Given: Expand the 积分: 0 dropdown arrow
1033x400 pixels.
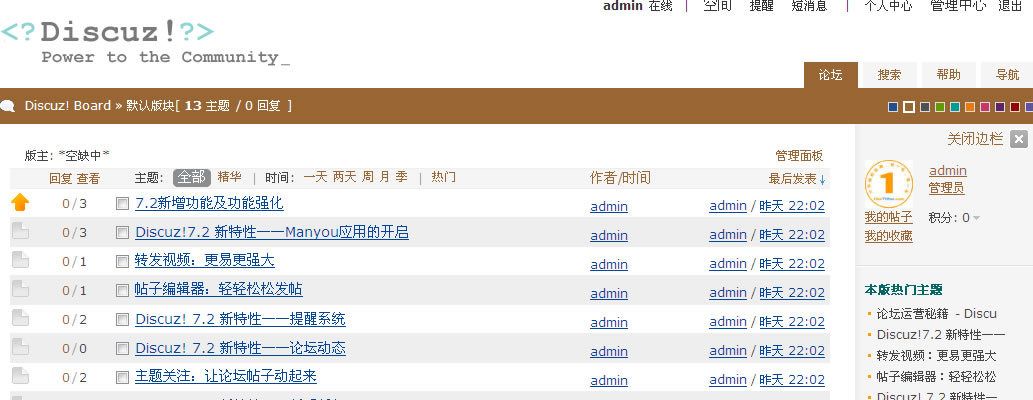Looking at the screenshot, I should (x=976, y=218).
